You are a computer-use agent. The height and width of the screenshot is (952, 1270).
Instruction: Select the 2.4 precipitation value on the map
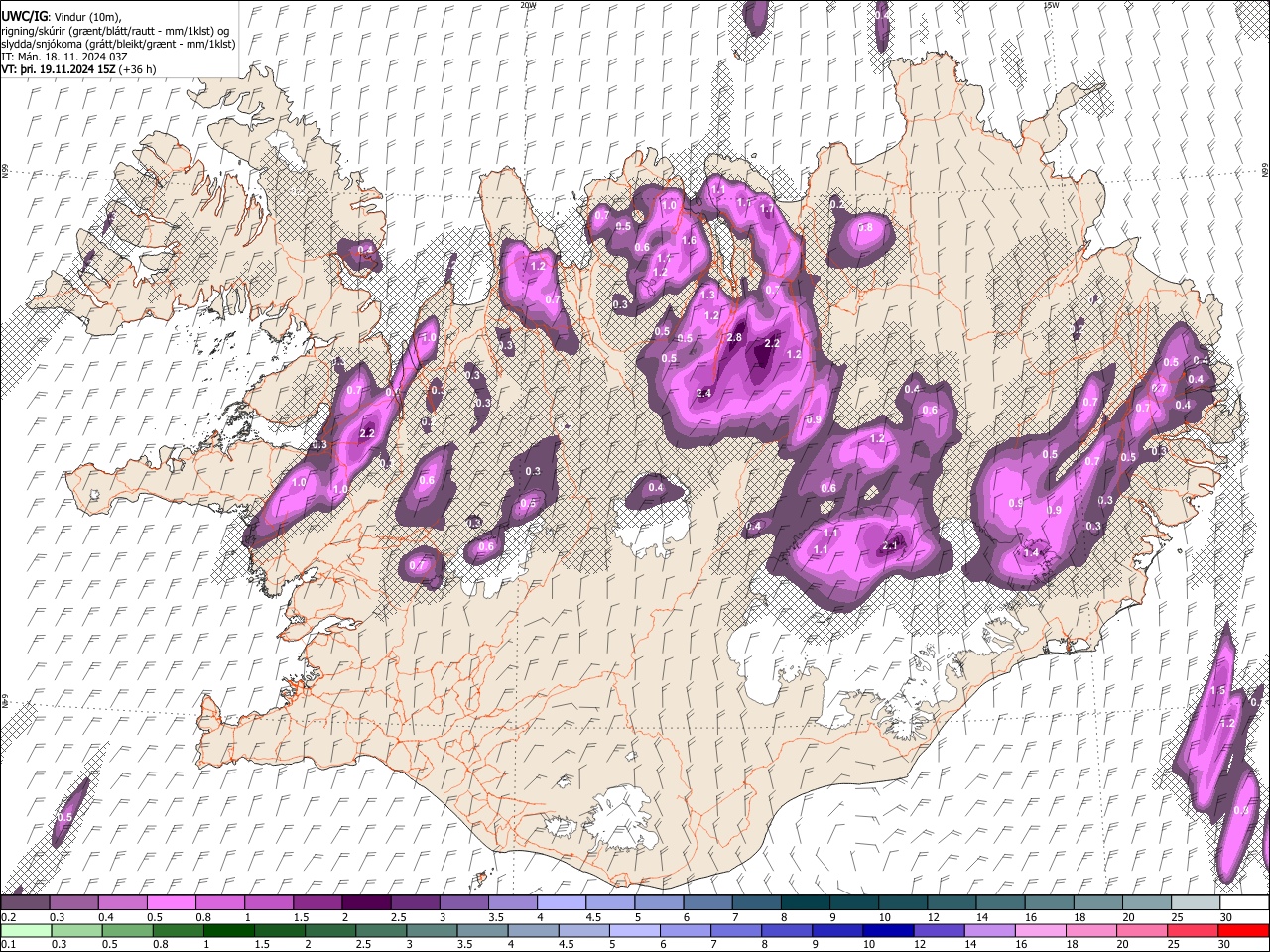704,394
